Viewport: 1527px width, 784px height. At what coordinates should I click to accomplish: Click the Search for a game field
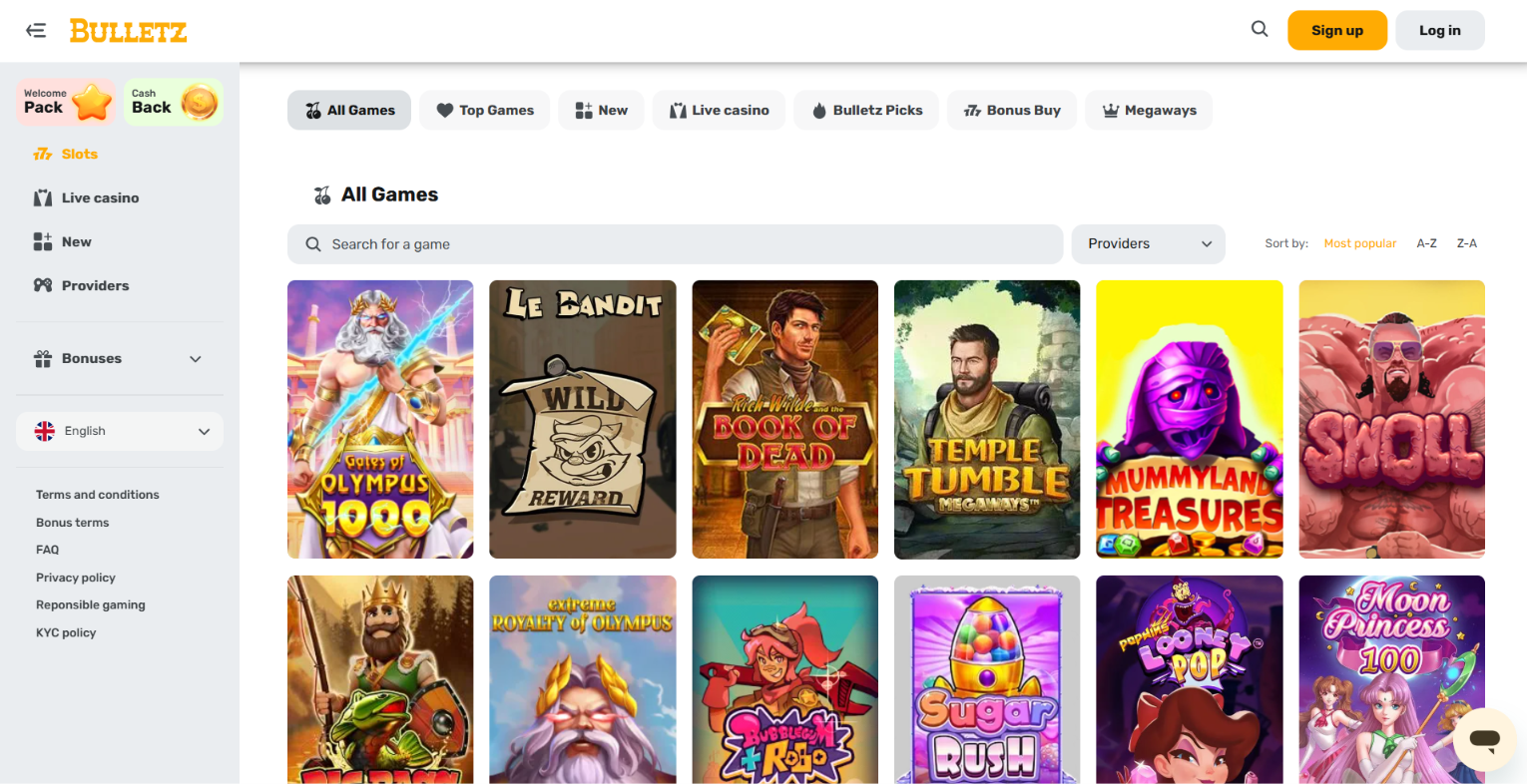[x=675, y=244]
